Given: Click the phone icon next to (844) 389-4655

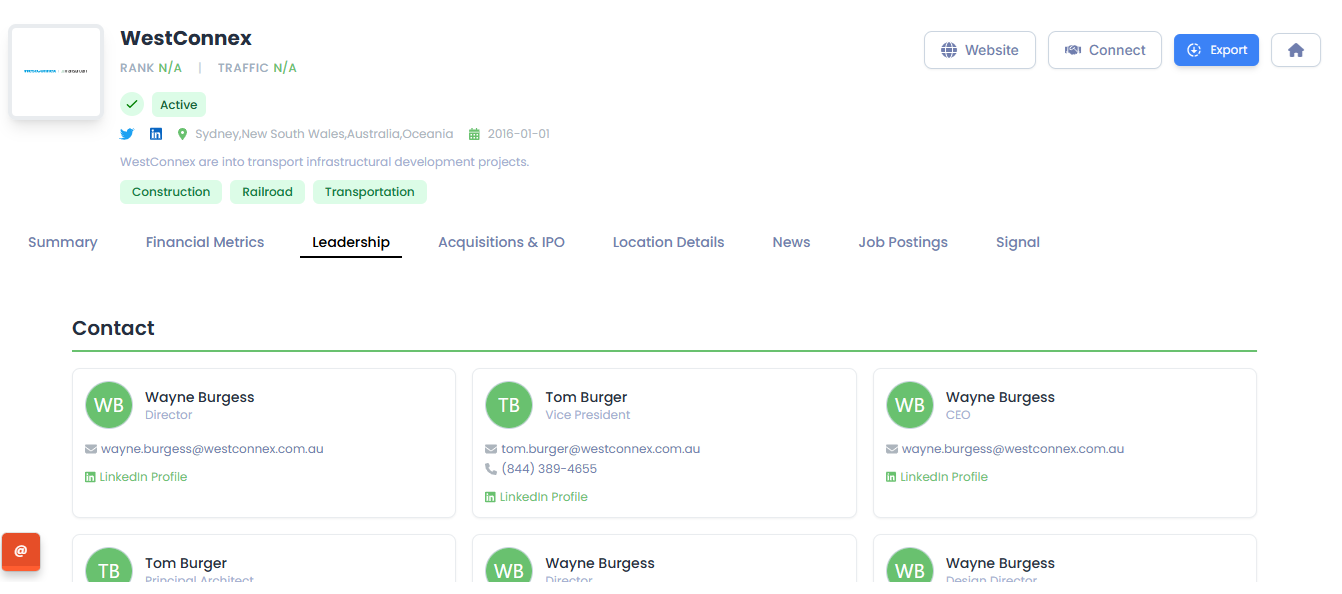Looking at the screenshot, I should pyautogui.click(x=491, y=469).
